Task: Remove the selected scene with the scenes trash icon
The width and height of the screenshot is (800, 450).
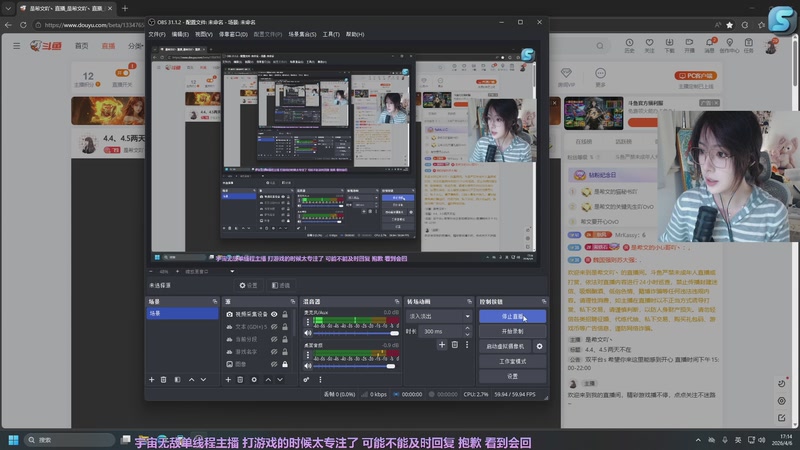Action: click(163, 380)
